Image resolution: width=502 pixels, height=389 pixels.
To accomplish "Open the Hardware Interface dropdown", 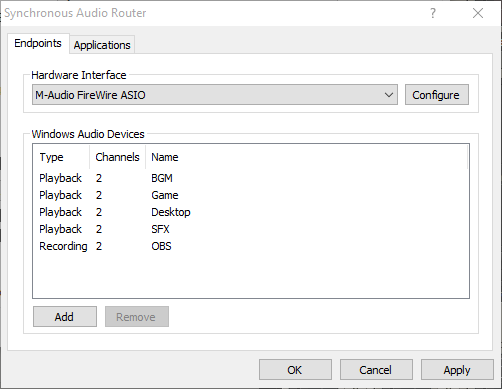I will click(x=215, y=95).
